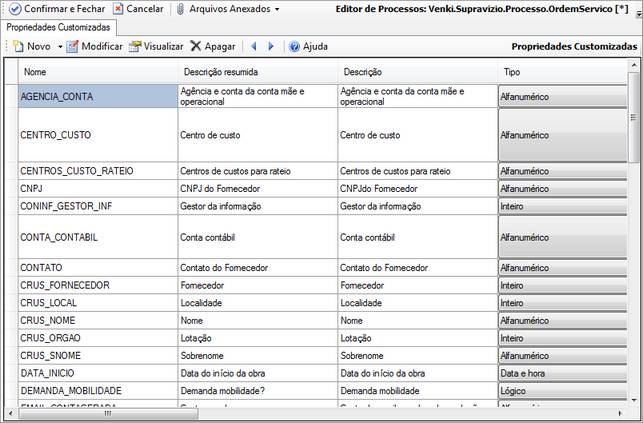The height and width of the screenshot is (423, 643).
Task: Click the Modificar edit icon
Action: coord(72,46)
